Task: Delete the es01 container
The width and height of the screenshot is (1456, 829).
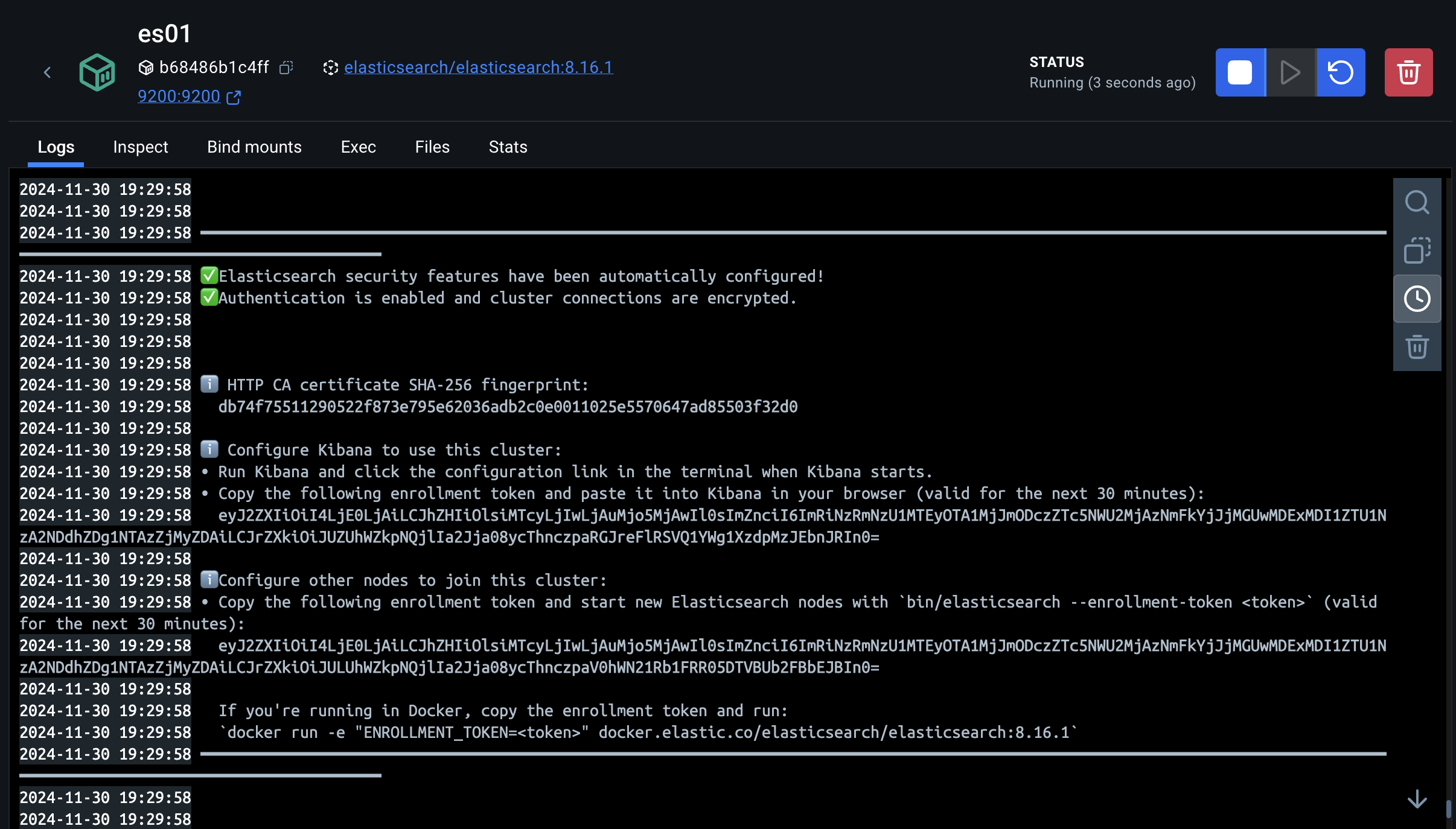Action: [1408, 72]
